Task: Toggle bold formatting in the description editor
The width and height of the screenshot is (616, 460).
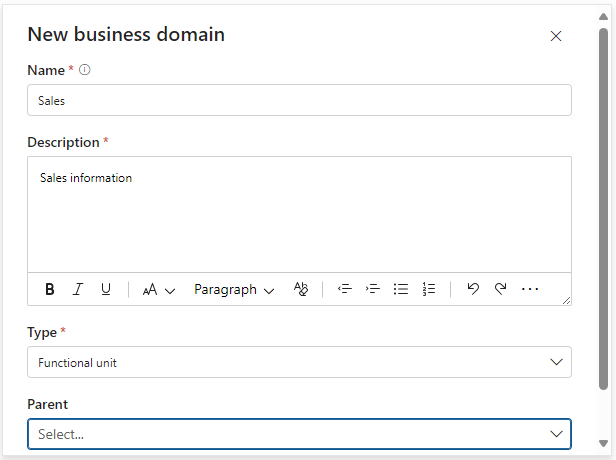Action: point(50,289)
